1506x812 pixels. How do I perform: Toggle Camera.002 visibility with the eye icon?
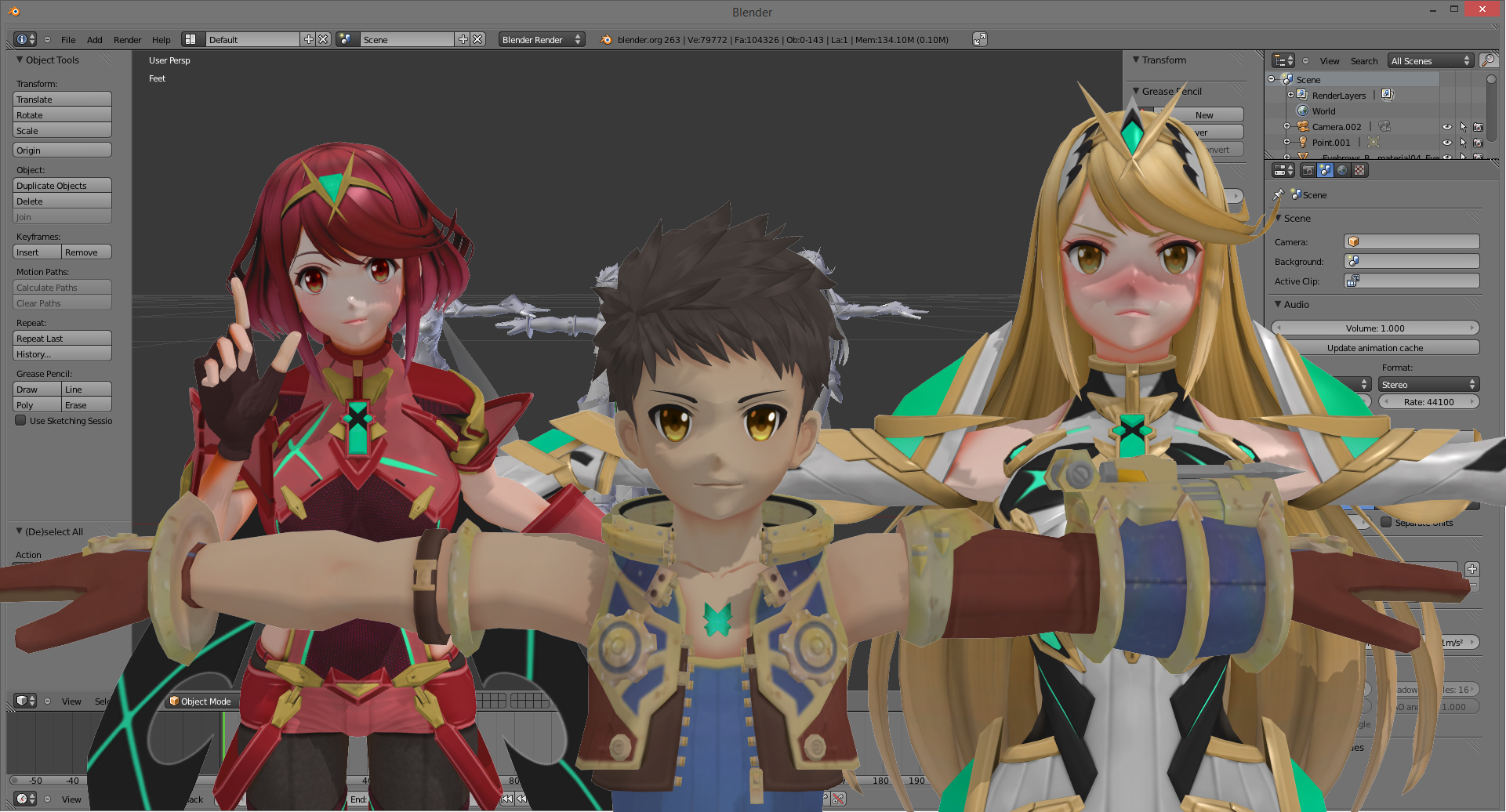coord(1447,126)
